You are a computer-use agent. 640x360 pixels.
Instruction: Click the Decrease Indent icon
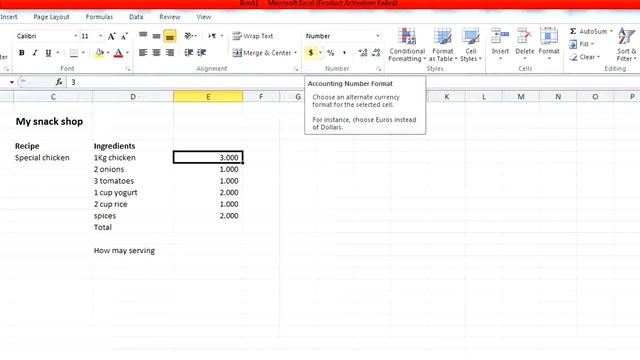[x=188, y=53]
